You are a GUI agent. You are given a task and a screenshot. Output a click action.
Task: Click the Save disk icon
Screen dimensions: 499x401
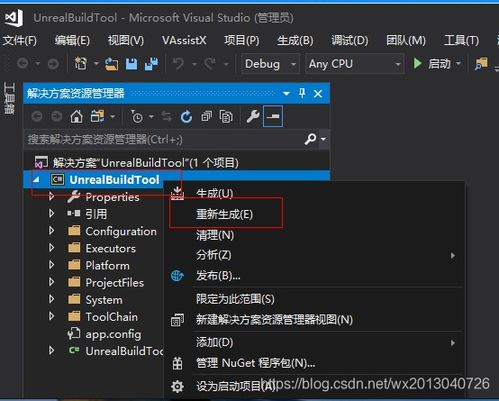click(131, 64)
